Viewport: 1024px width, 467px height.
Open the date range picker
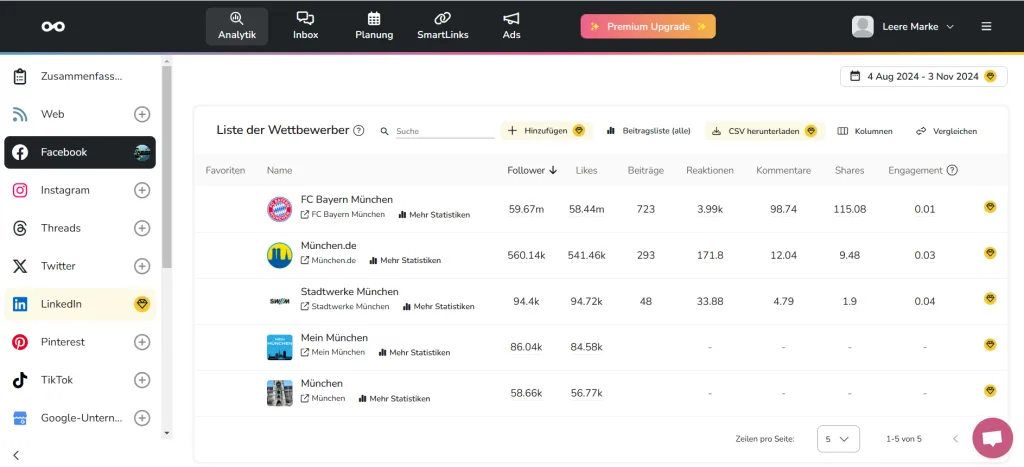tap(923, 76)
